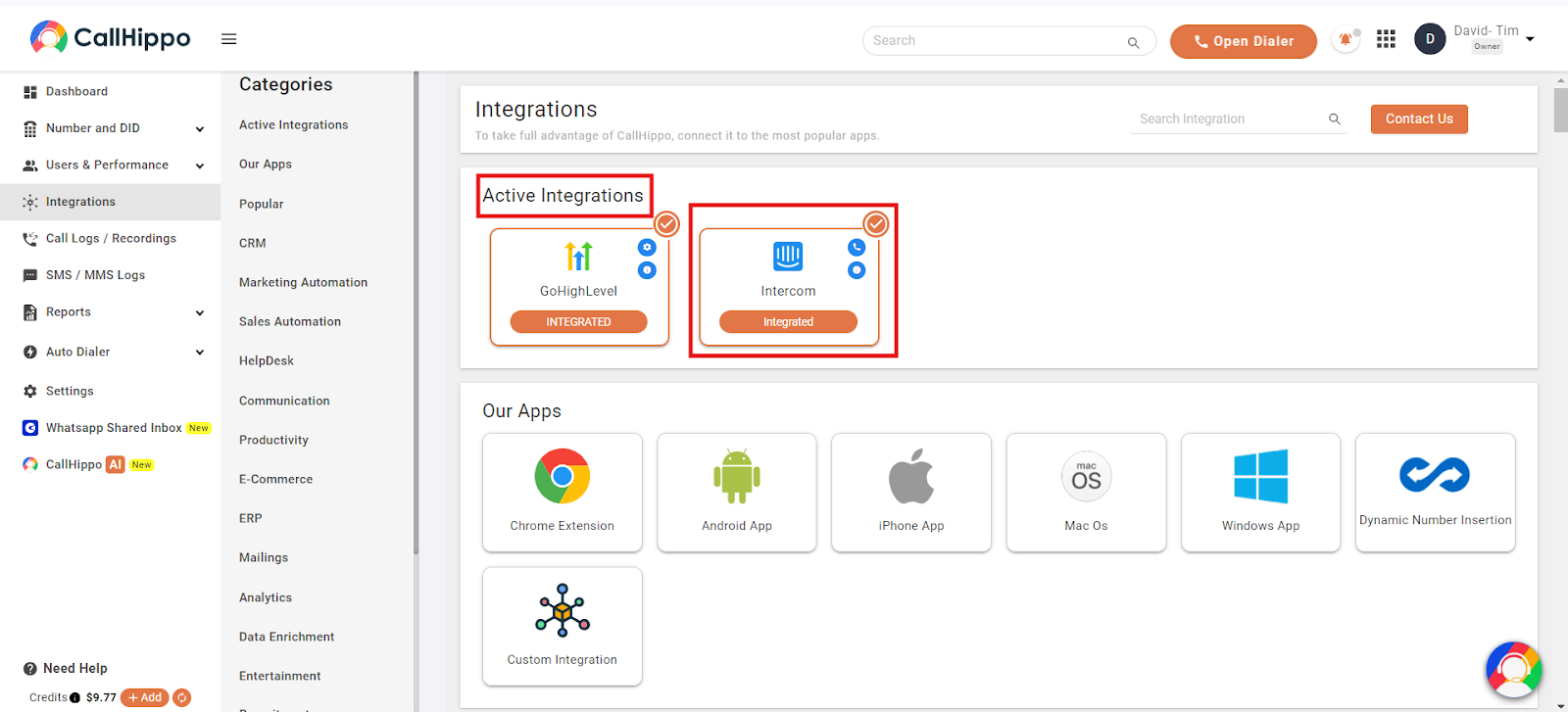Select the Active Integrations category
The height and width of the screenshot is (712, 1568).
coord(294,125)
